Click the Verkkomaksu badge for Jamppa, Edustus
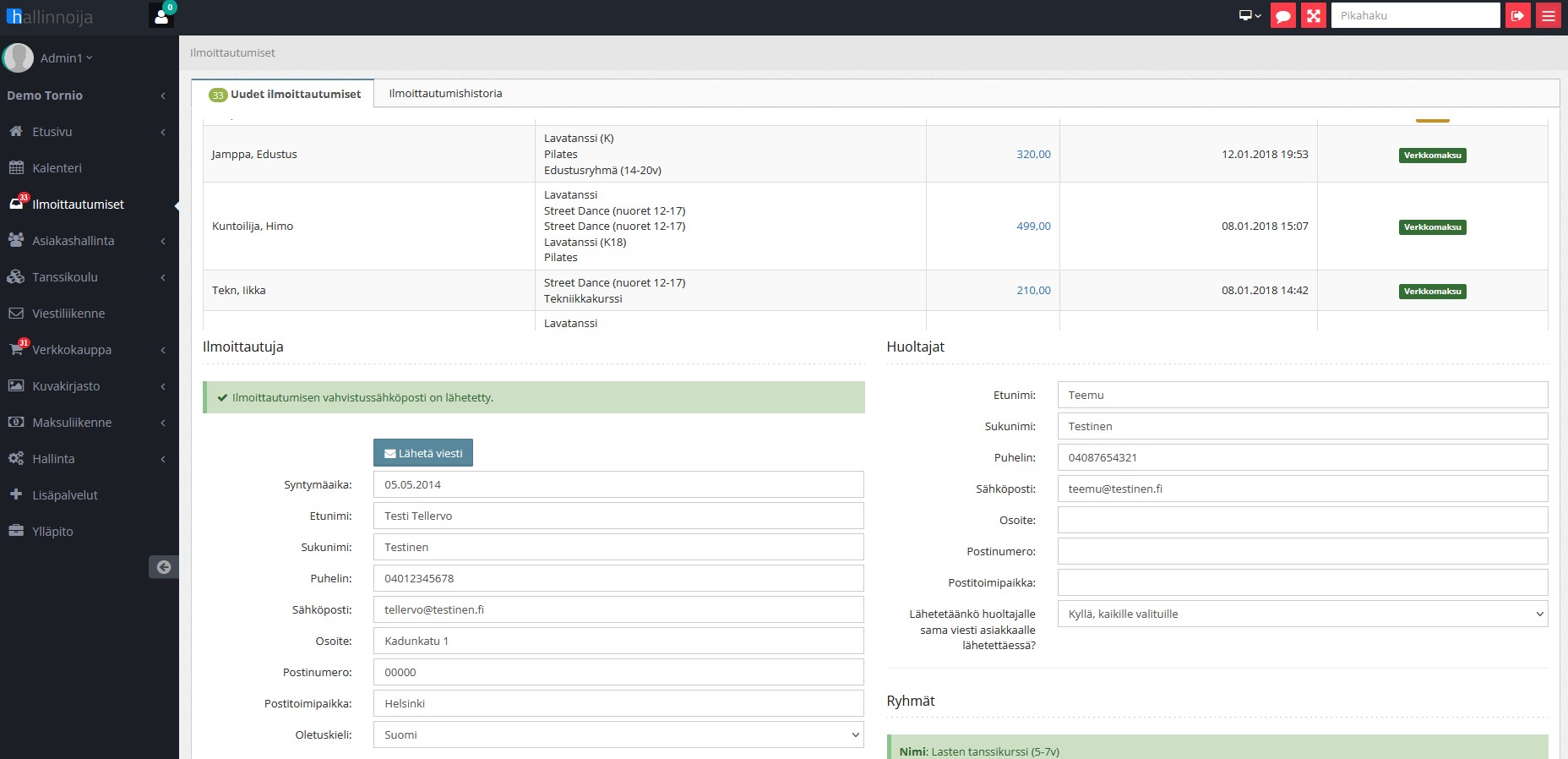 (x=1432, y=156)
